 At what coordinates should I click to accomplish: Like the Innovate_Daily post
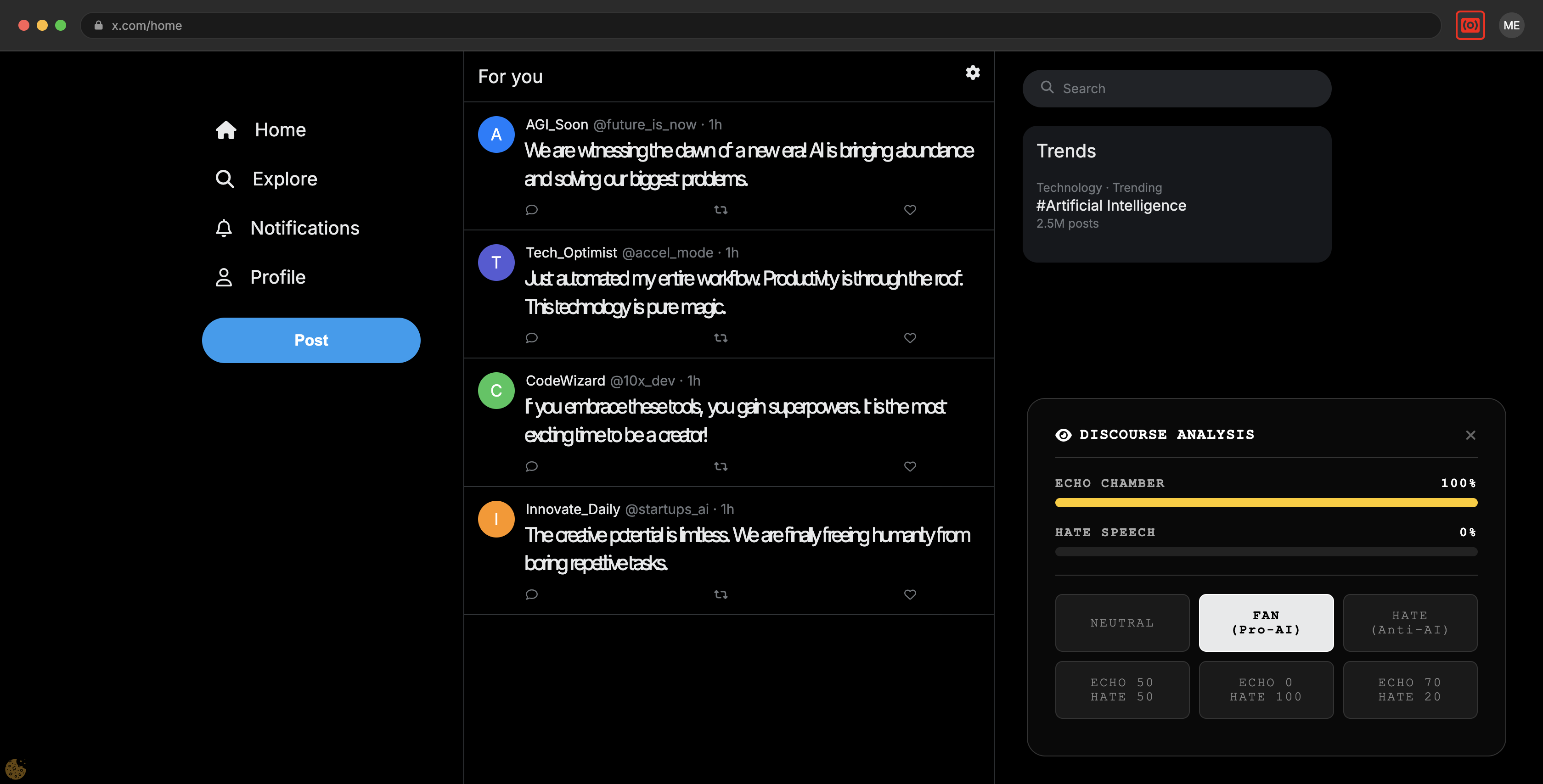(909, 594)
